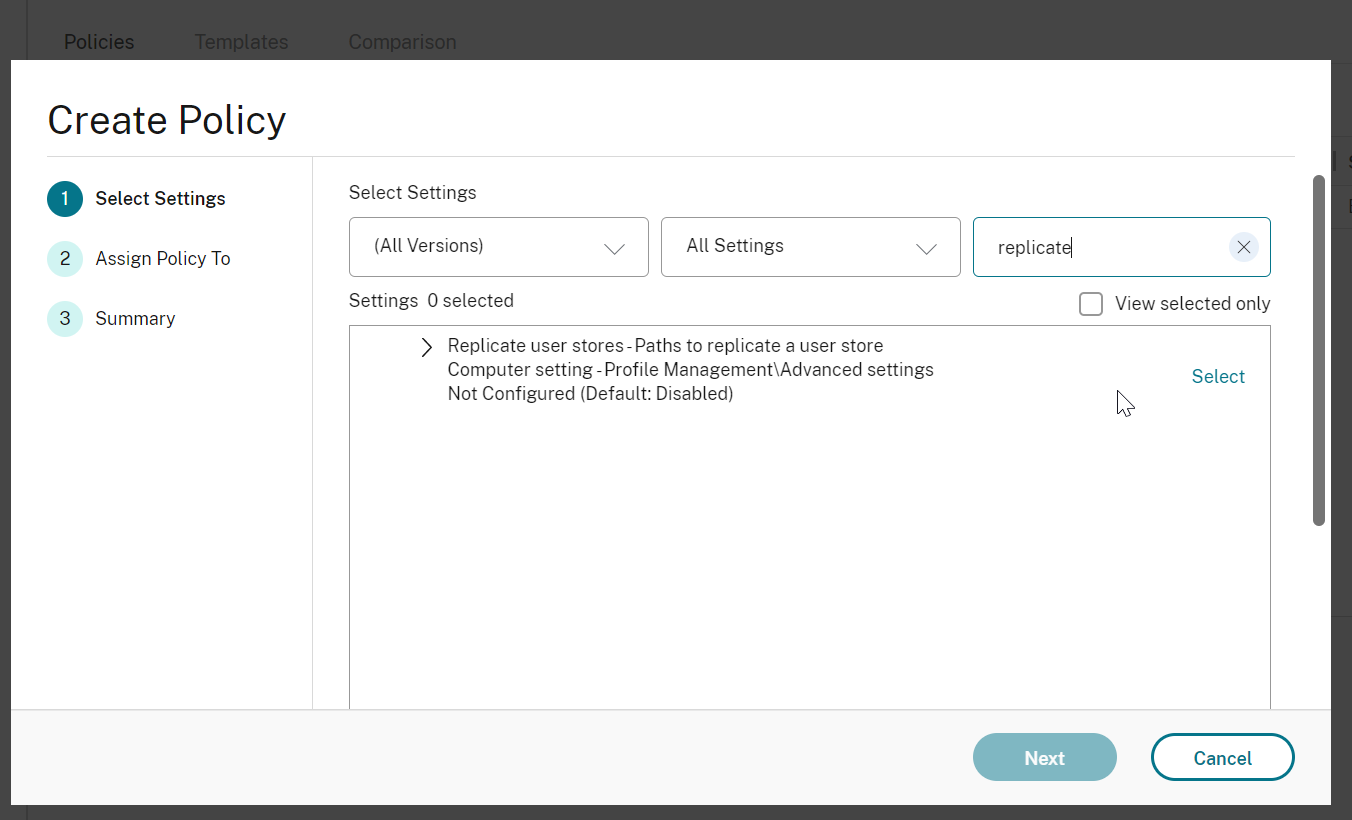Image resolution: width=1352 pixels, height=820 pixels.
Task: Open the Comparison tab
Action: [402, 42]
